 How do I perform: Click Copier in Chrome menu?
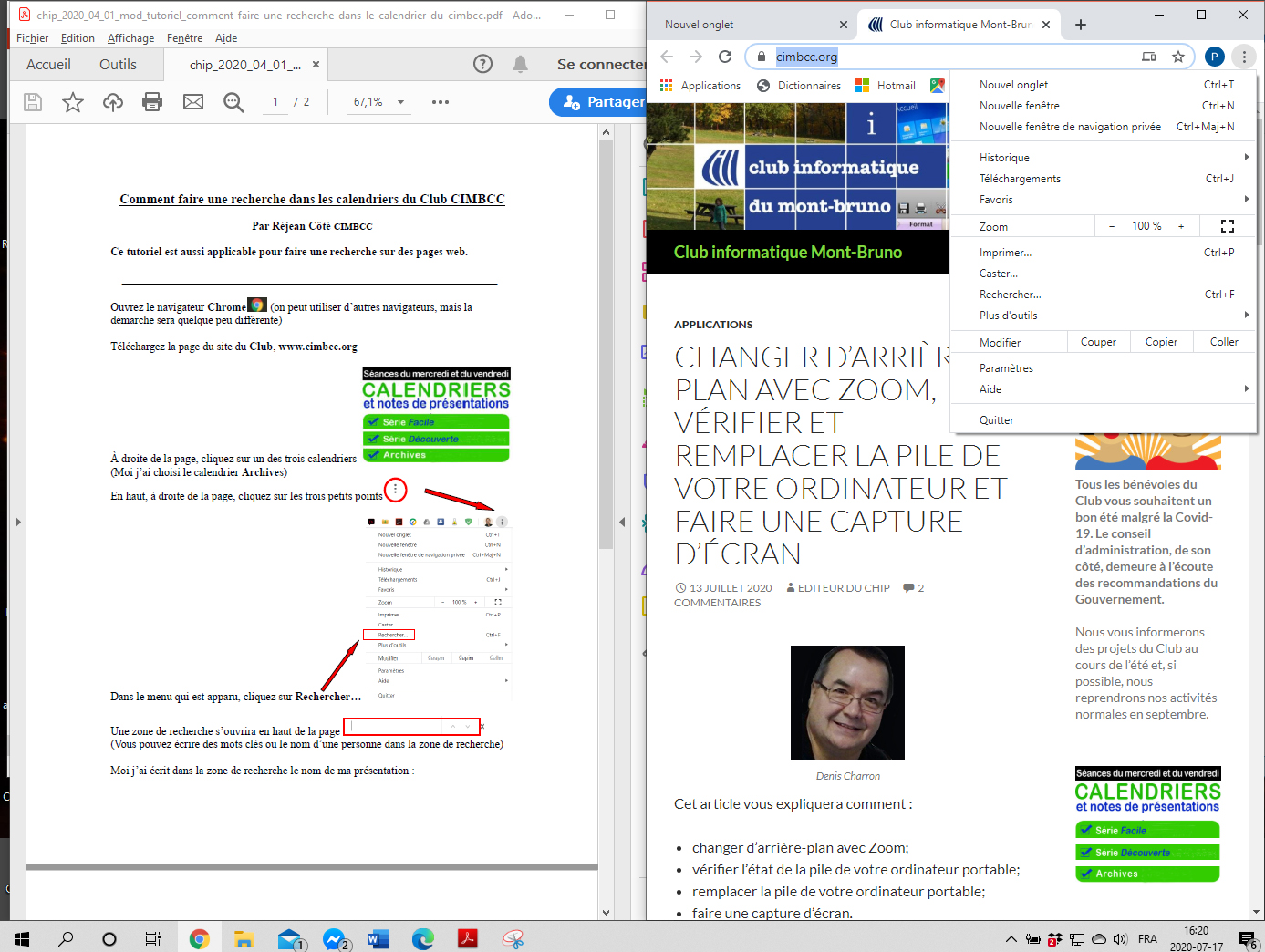pyautogui.click(x=1161, y=342)
